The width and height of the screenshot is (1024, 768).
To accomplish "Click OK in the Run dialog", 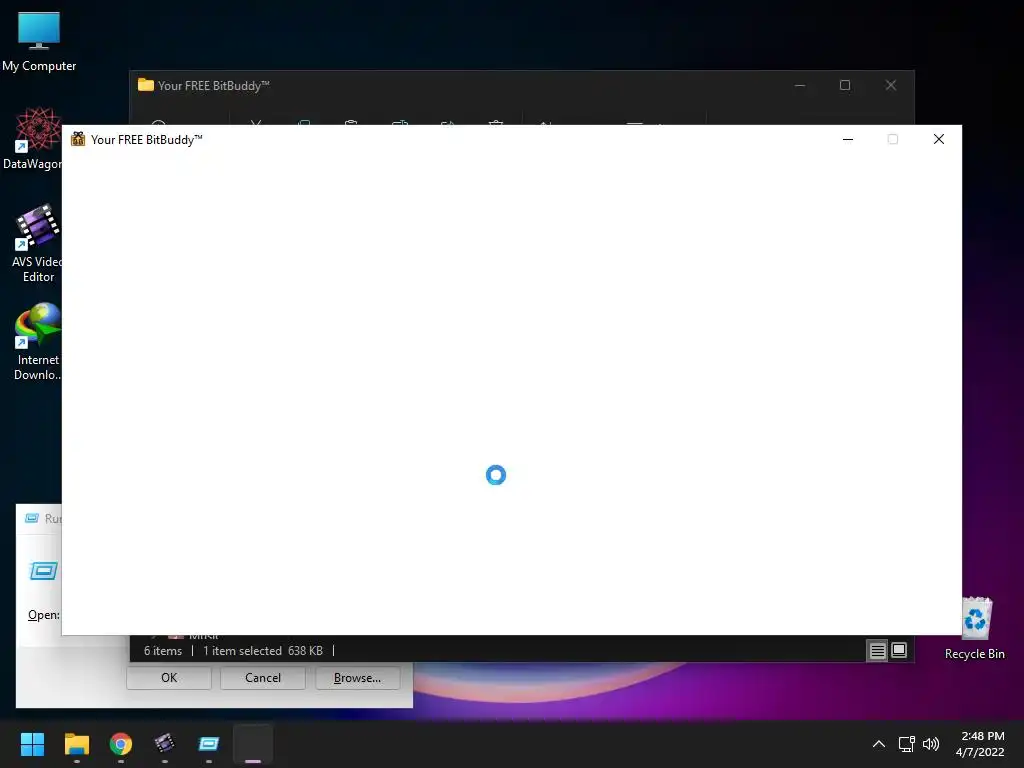I will 169,678.
